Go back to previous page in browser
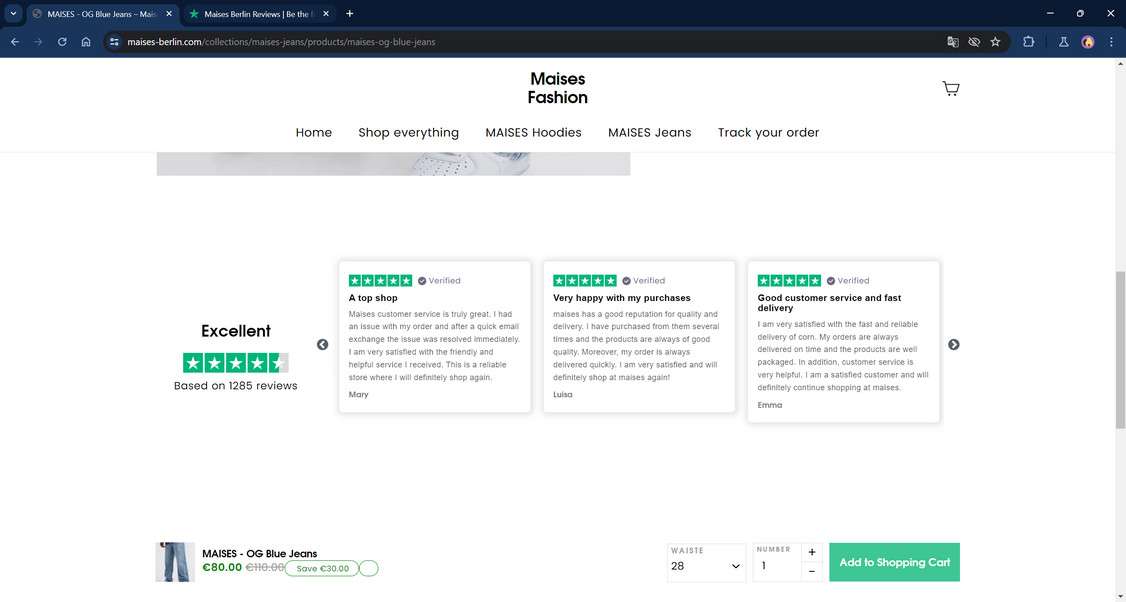Image resolution: width=1126 pixels, height=602 pixels. [x=14, y=42]
